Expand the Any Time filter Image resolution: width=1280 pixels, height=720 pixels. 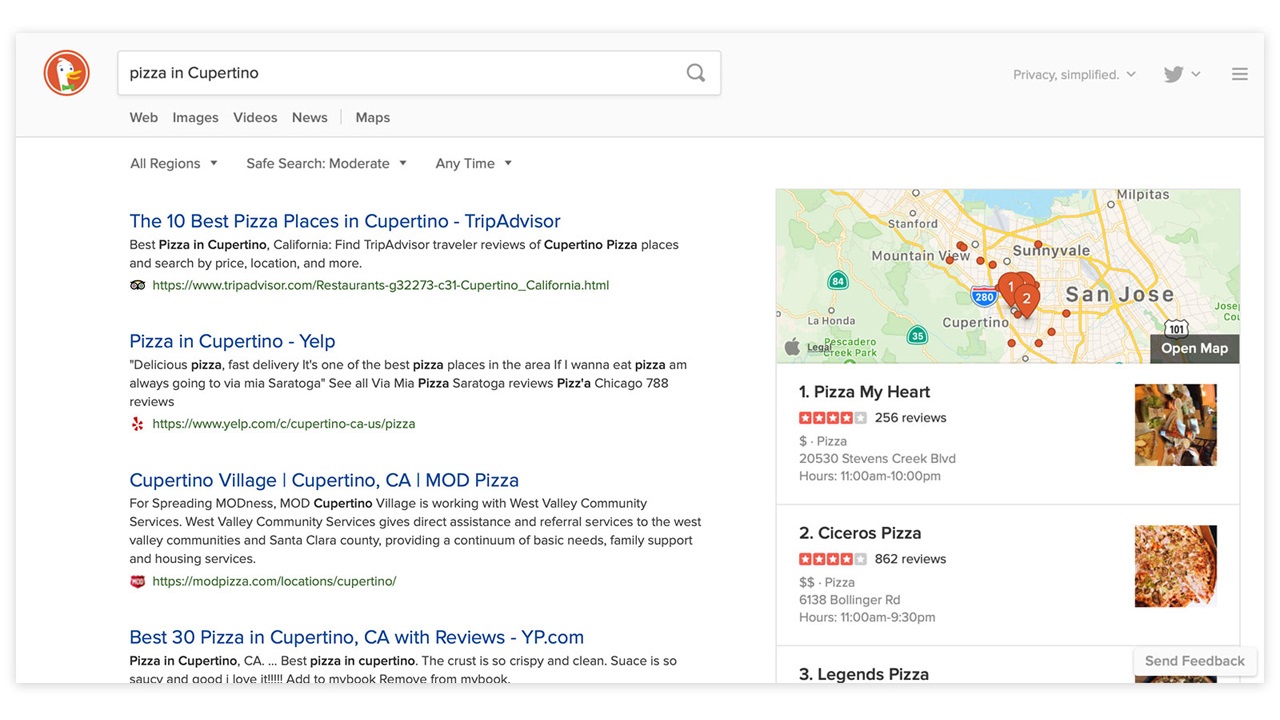[473, 164]
